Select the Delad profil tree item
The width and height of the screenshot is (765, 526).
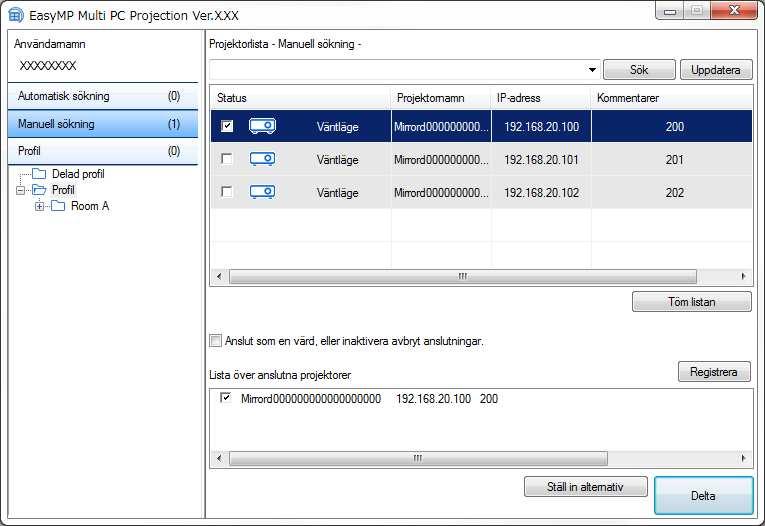tap(78, 174)
